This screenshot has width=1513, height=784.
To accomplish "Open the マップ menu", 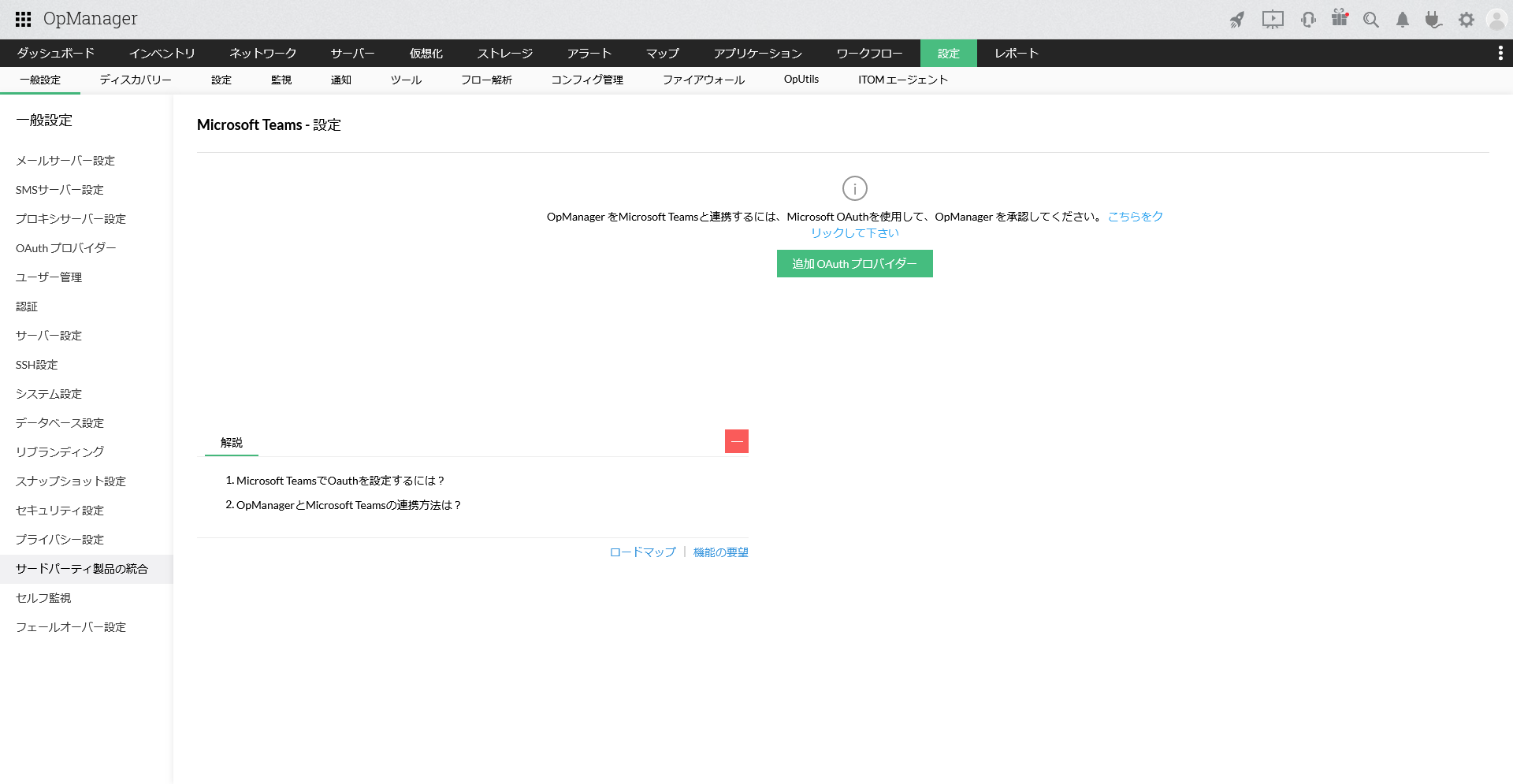I will pos(663,53).
